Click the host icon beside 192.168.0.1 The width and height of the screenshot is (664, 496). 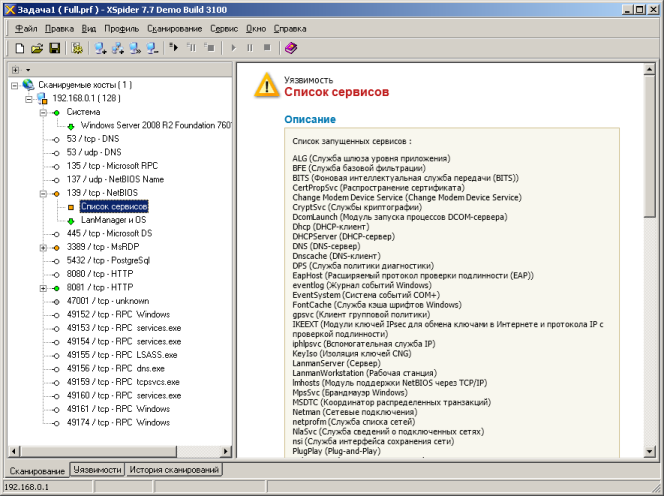42,99
